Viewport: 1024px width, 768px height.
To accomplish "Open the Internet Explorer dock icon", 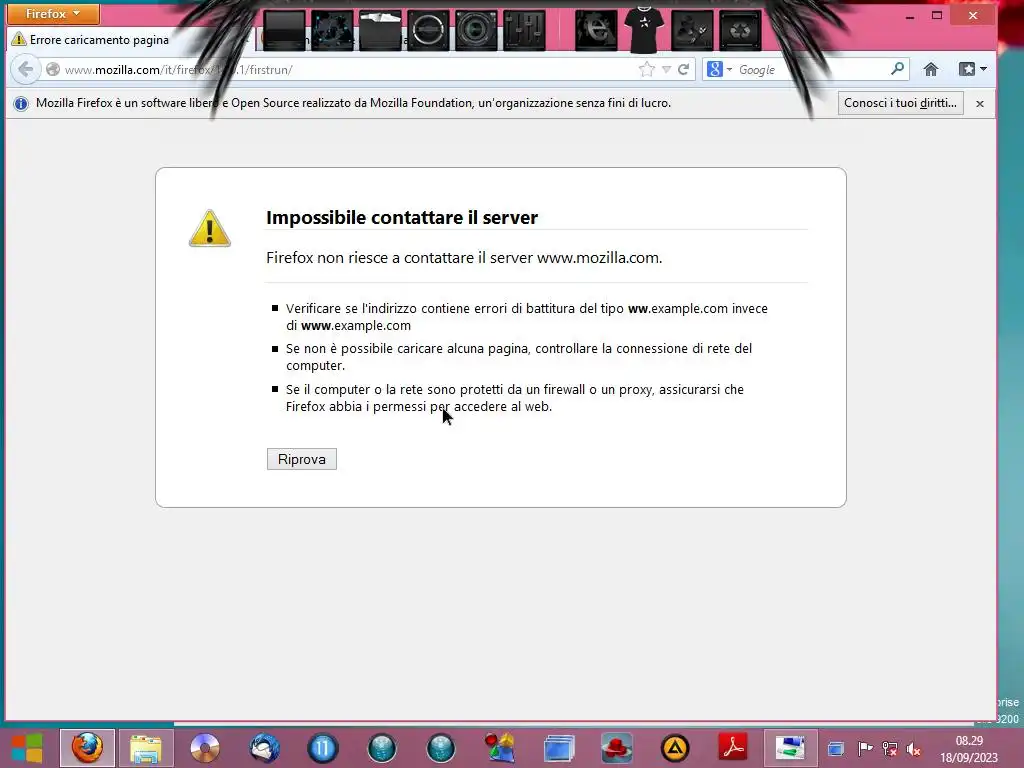I will click(596, 30).
